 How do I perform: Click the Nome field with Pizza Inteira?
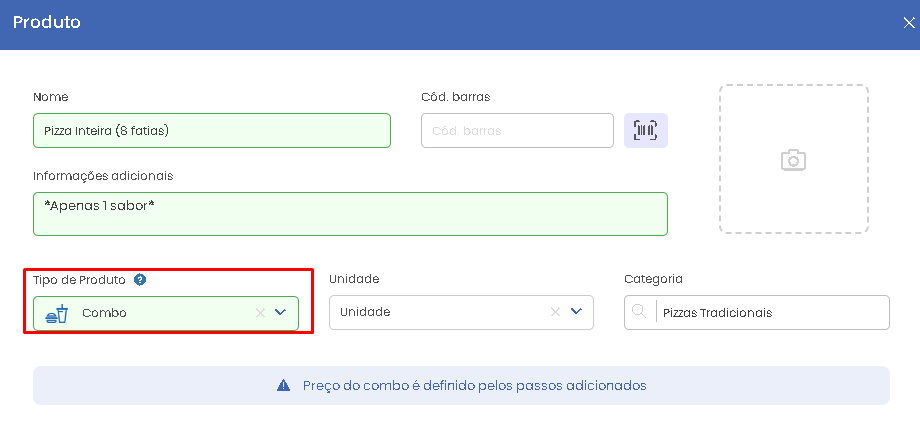click(x=212, y=130)
